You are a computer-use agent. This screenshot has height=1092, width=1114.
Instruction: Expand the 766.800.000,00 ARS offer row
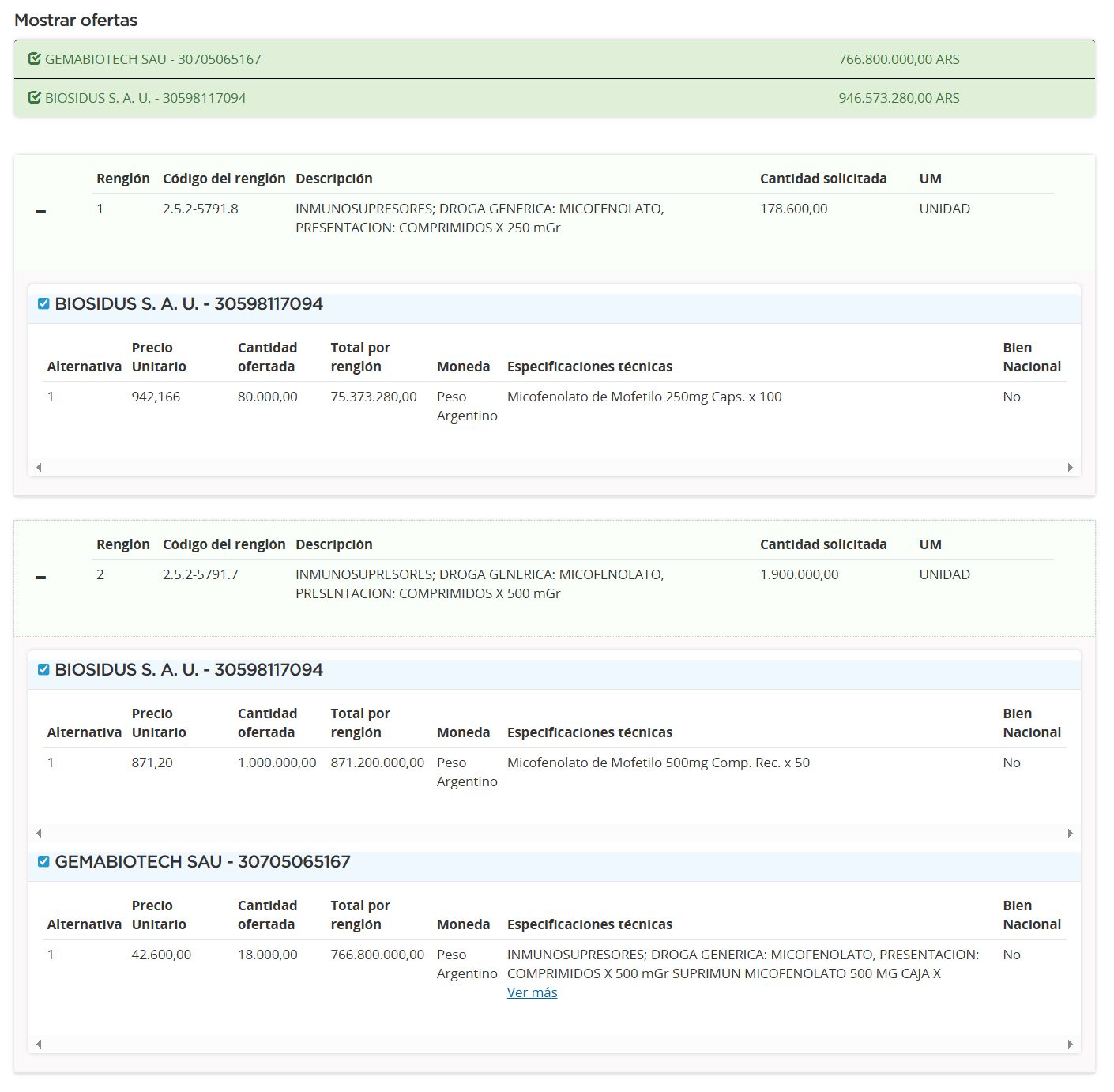pos(898,59)
